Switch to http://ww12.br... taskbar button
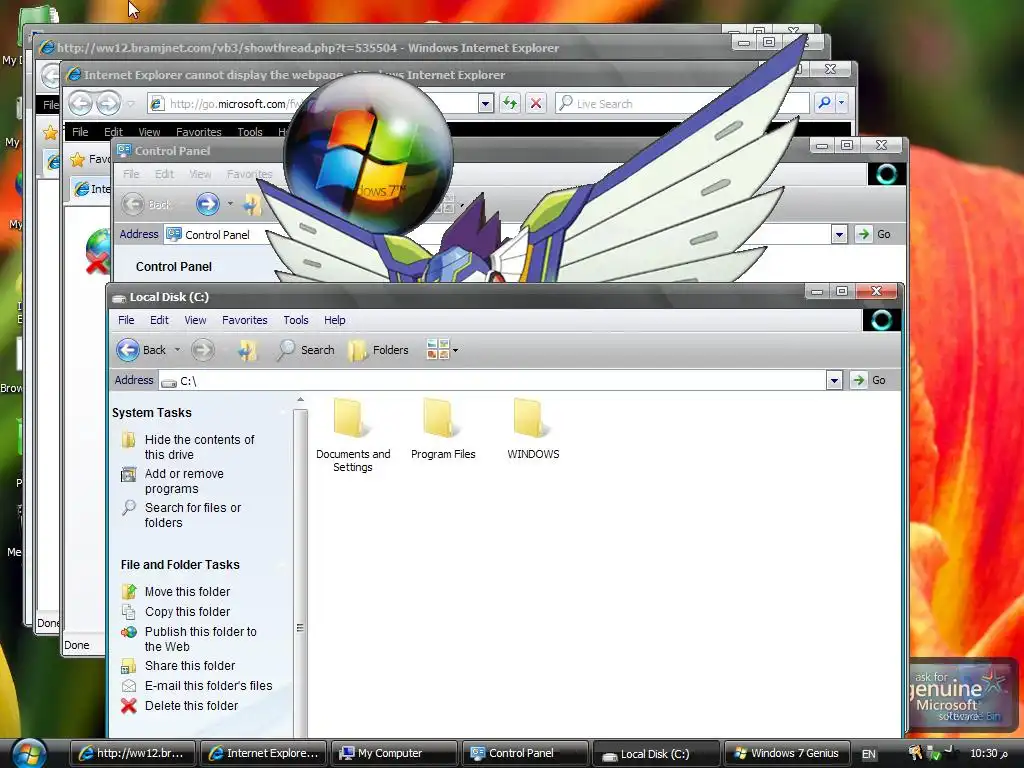 133,754
